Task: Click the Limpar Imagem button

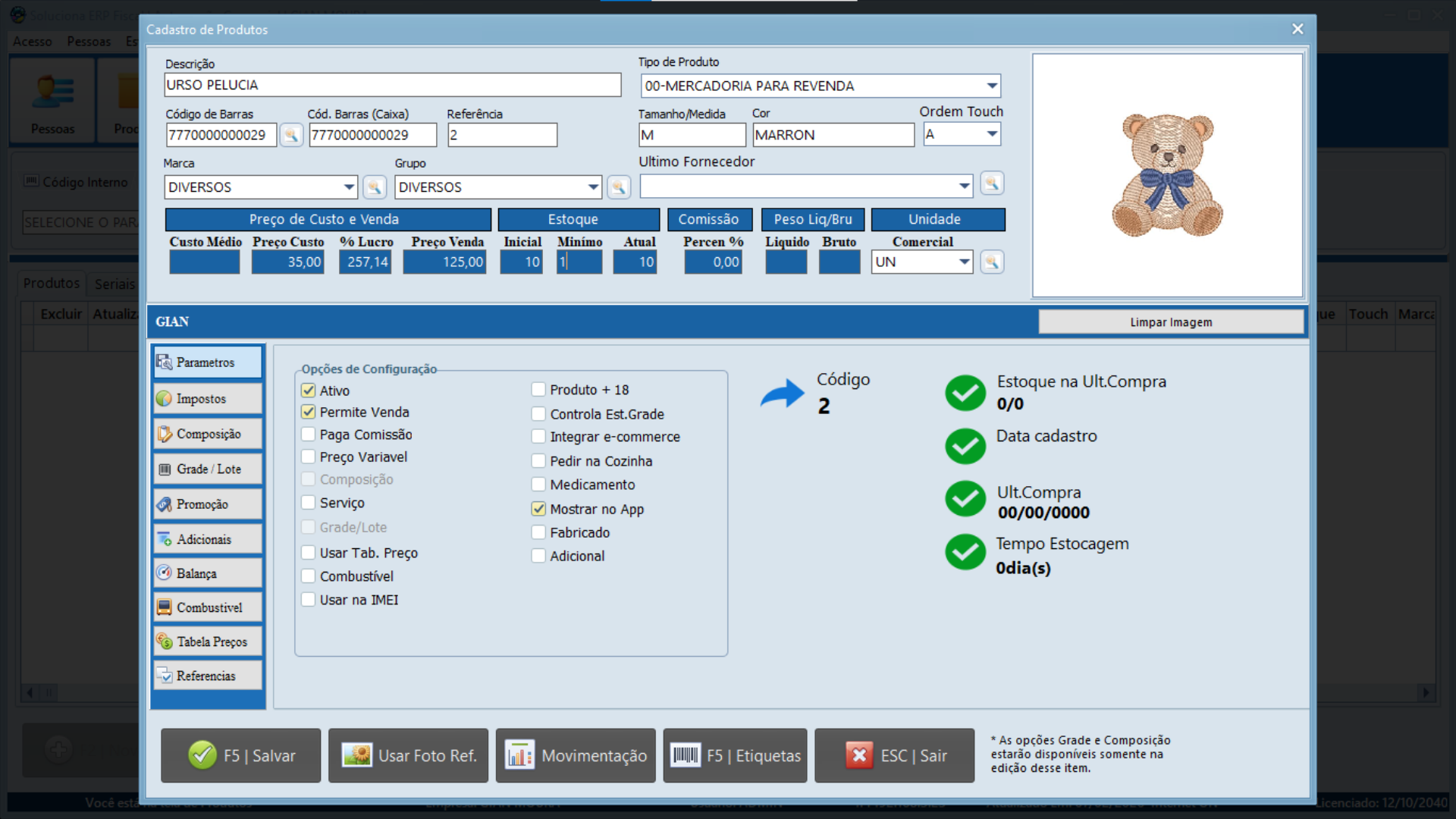Action: [1170, 322]
